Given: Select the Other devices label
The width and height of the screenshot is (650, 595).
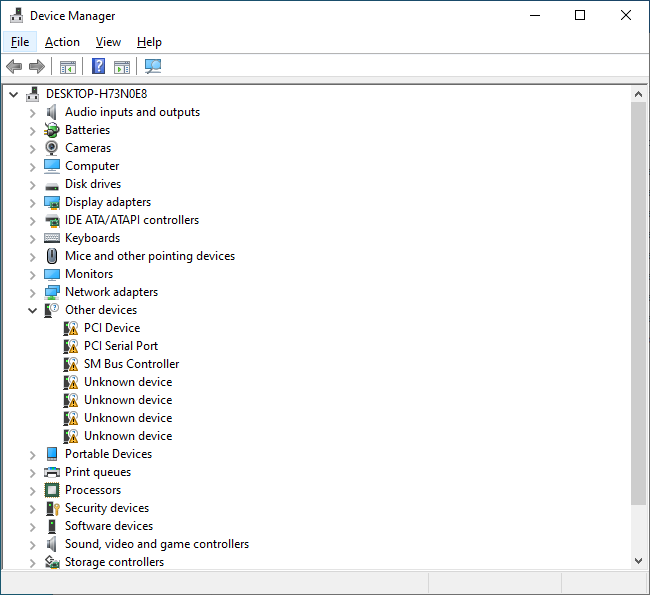Looking at the screenshot, I should coord(101,310).
